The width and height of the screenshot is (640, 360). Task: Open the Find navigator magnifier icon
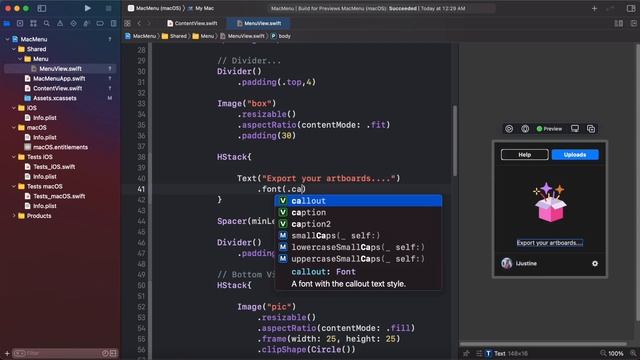click(x=47, y=24)
